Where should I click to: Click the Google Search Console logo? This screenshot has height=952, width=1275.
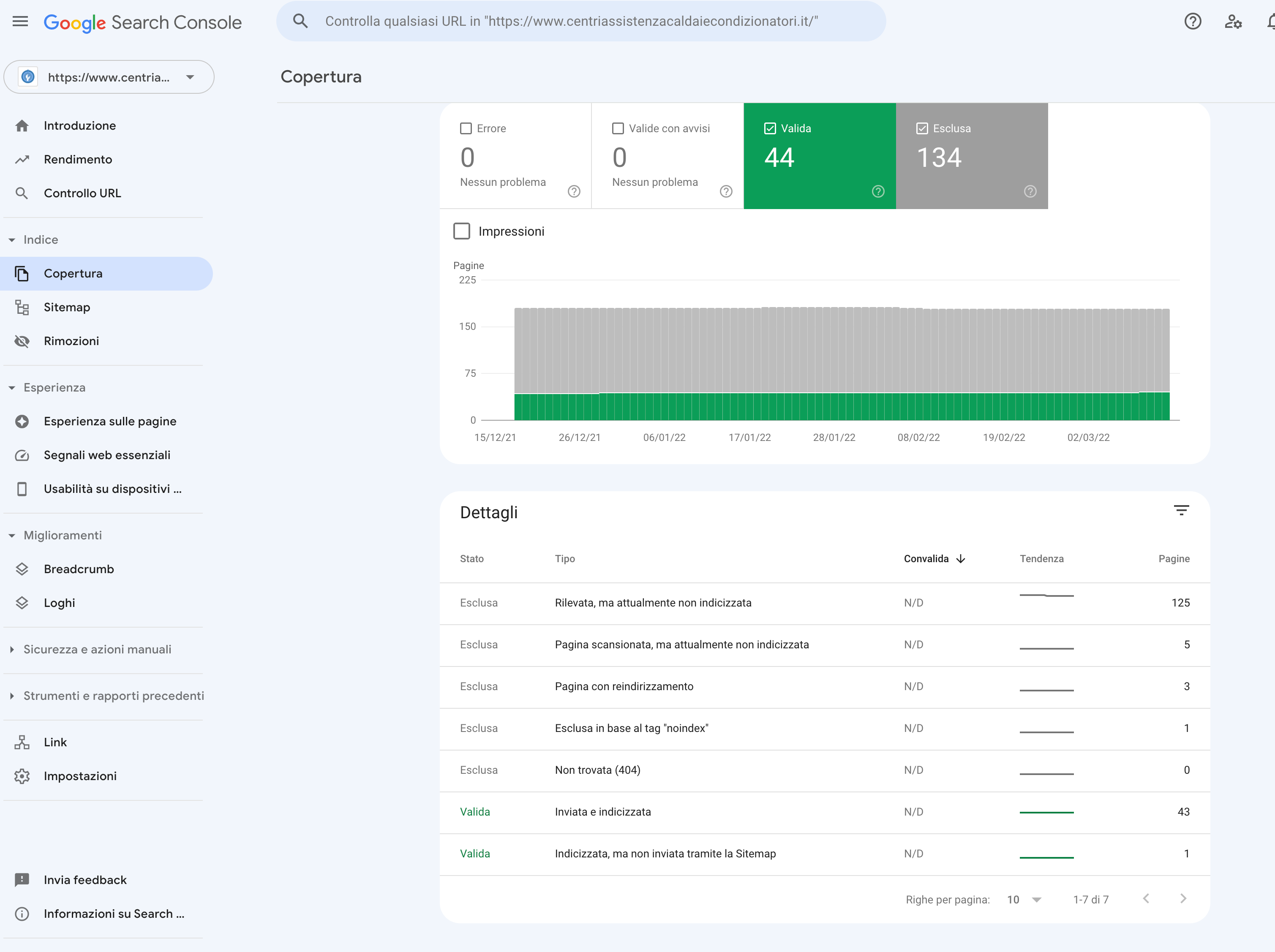pyautogui.click(x=142, y=22)
